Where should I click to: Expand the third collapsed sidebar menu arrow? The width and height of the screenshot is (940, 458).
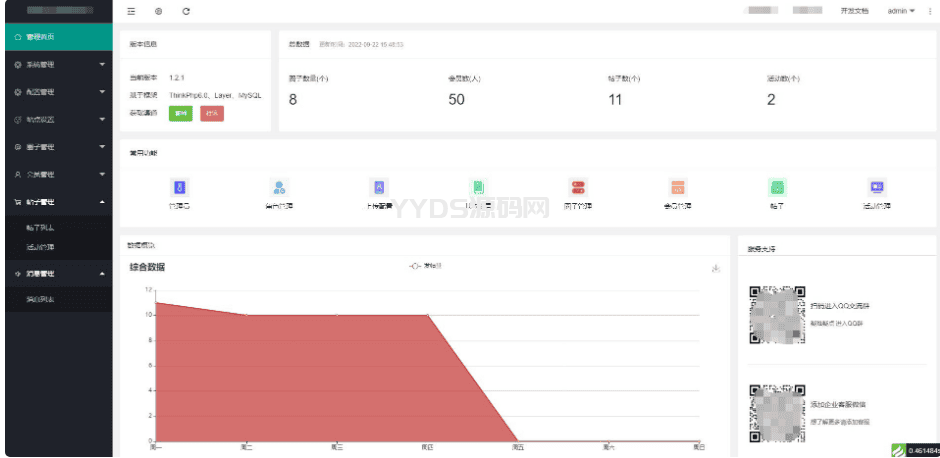[x=102, y=119]
